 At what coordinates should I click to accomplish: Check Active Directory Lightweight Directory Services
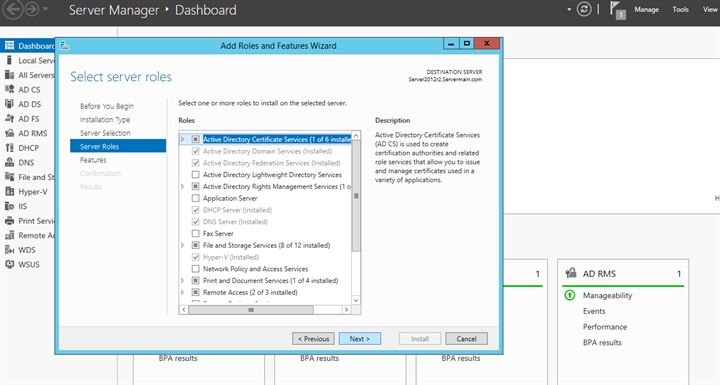coord(196,175)
